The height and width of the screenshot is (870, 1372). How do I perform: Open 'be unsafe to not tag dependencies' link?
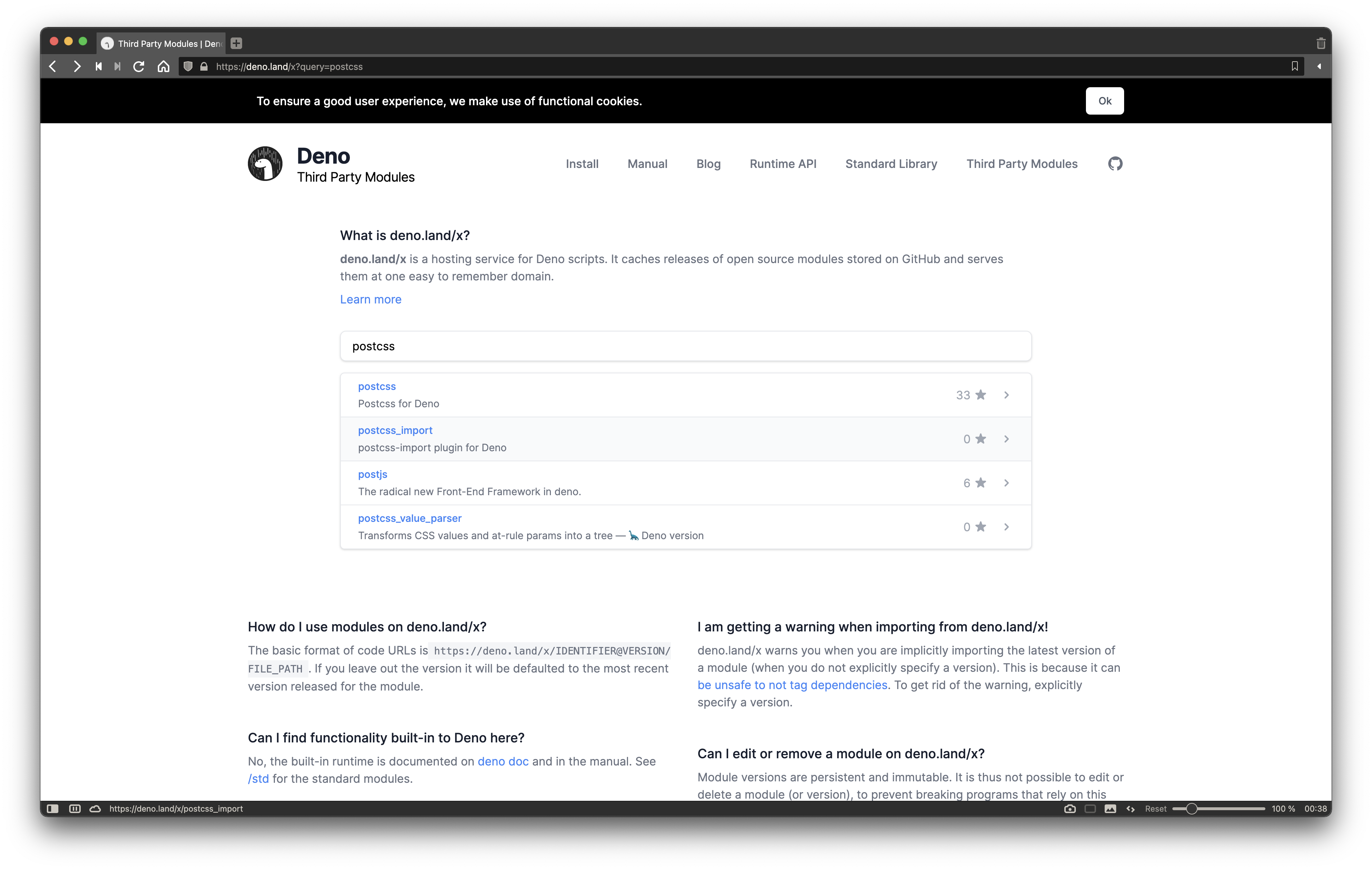click(x=792, y=685)
